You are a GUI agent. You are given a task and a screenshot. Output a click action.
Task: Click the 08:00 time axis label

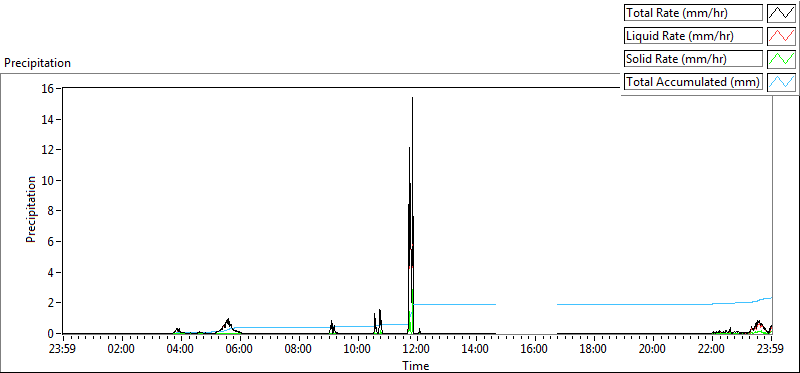click(x=299, y=350)
